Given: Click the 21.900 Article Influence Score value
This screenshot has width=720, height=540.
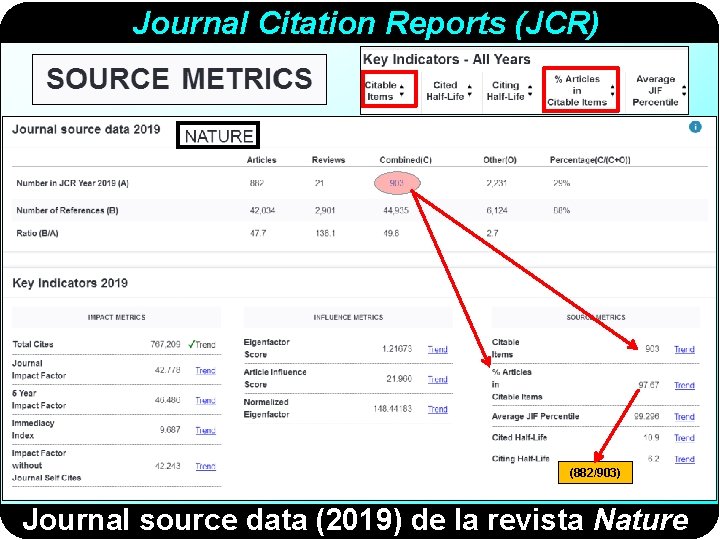Looking at the screenshot, I should [399, 379].
